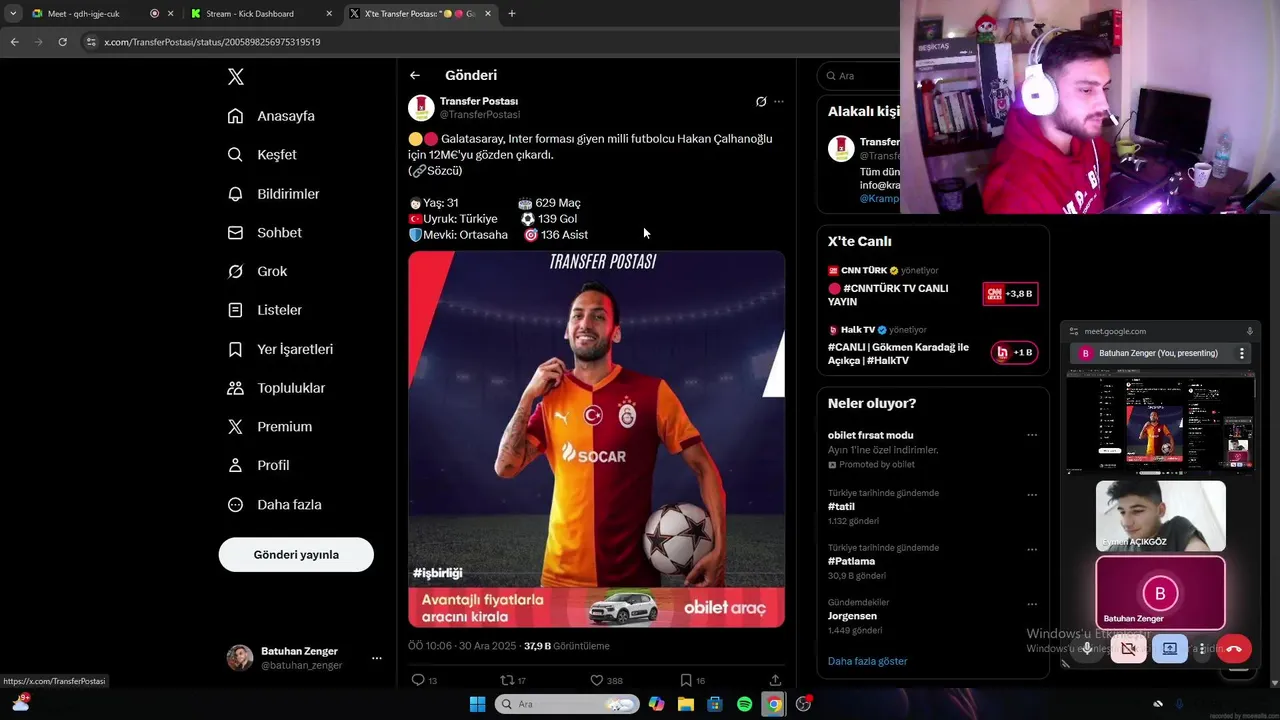Click the Batuhan Zenger Meet tile
1280x720 pixels.
(1160, 593)
